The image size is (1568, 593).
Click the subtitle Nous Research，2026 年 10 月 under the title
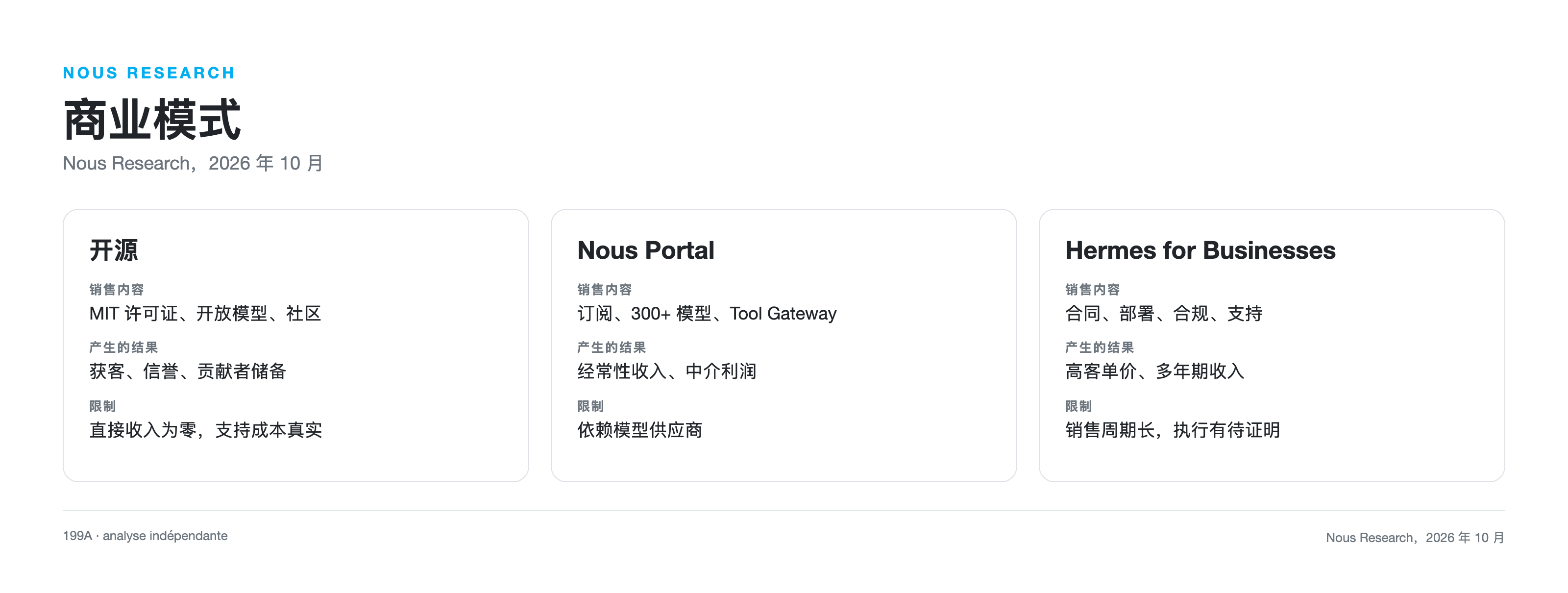coord(193,163)
